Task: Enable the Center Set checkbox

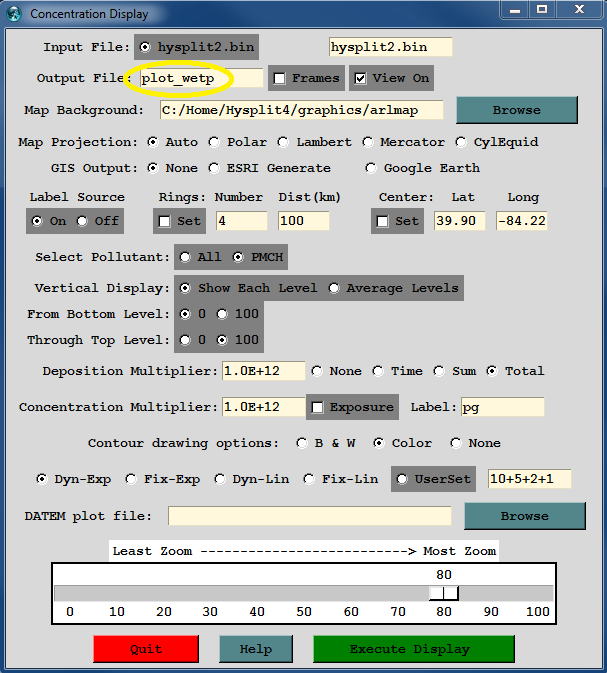Action: coord(382,221)
